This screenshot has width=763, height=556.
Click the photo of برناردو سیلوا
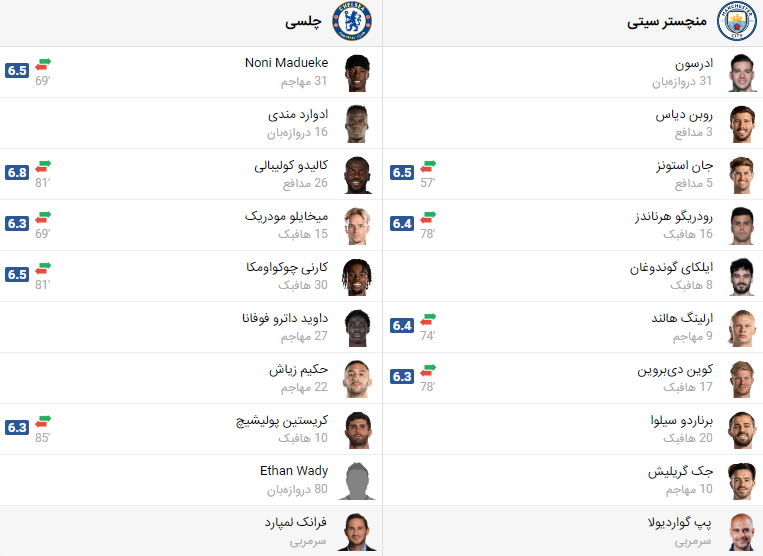(x=742, y=430)
